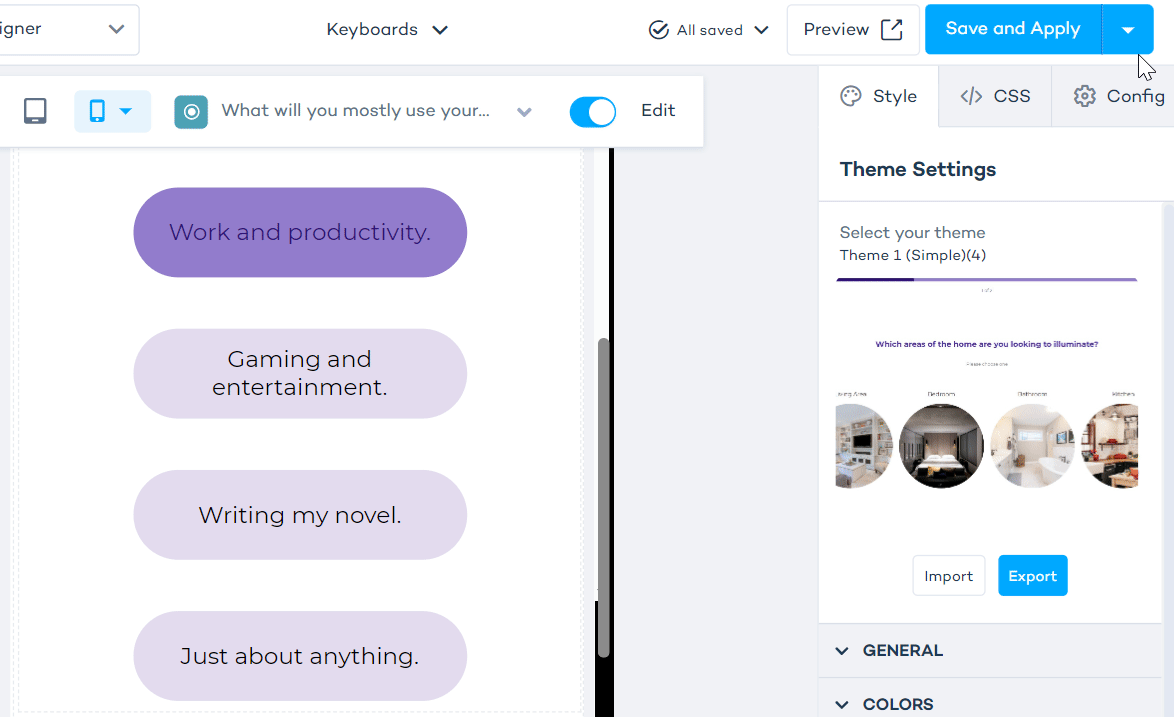
Task: Select the Gaming and entertainment answer
Action: 300,373
